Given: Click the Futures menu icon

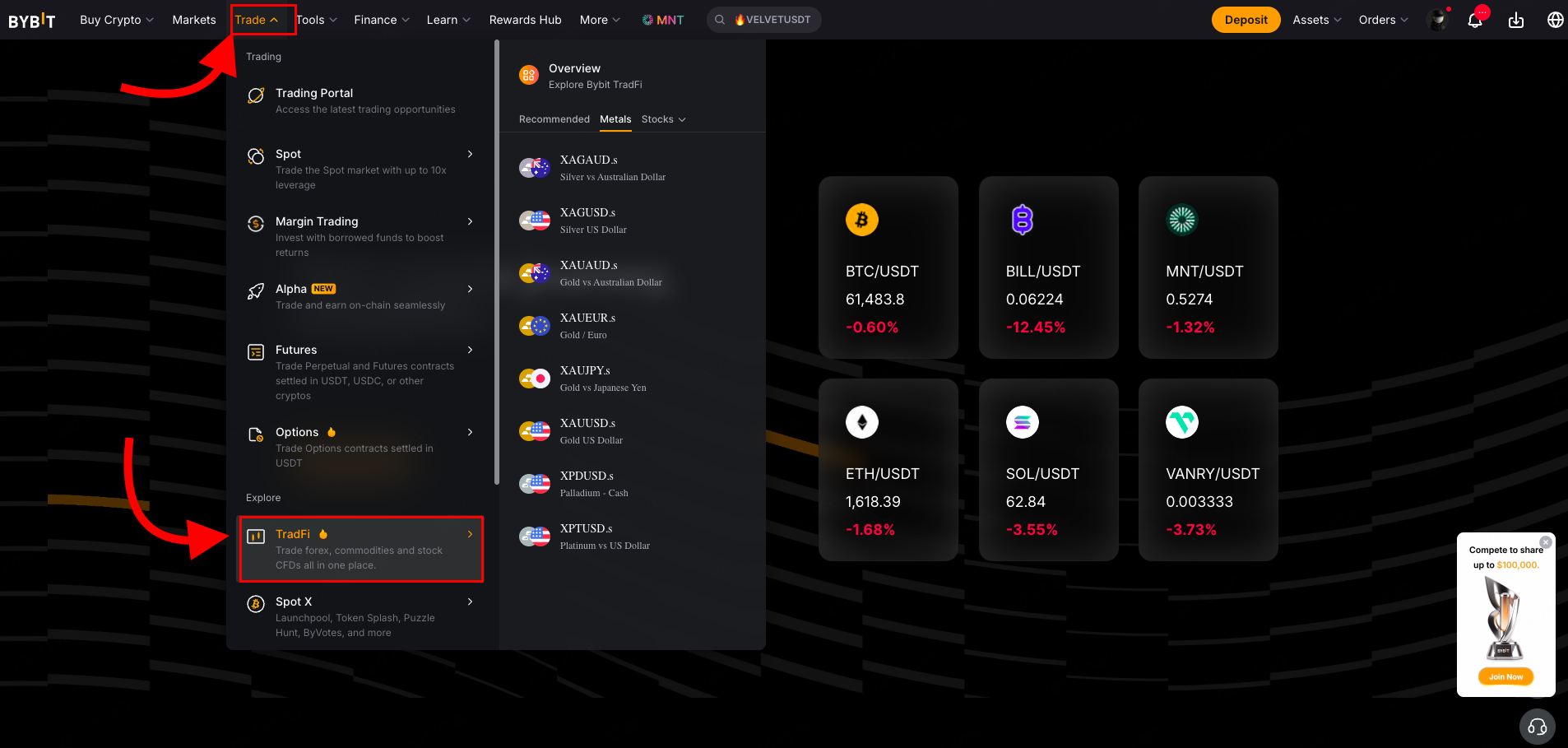Looking at the screenshot, I should [x=256, y=352].
